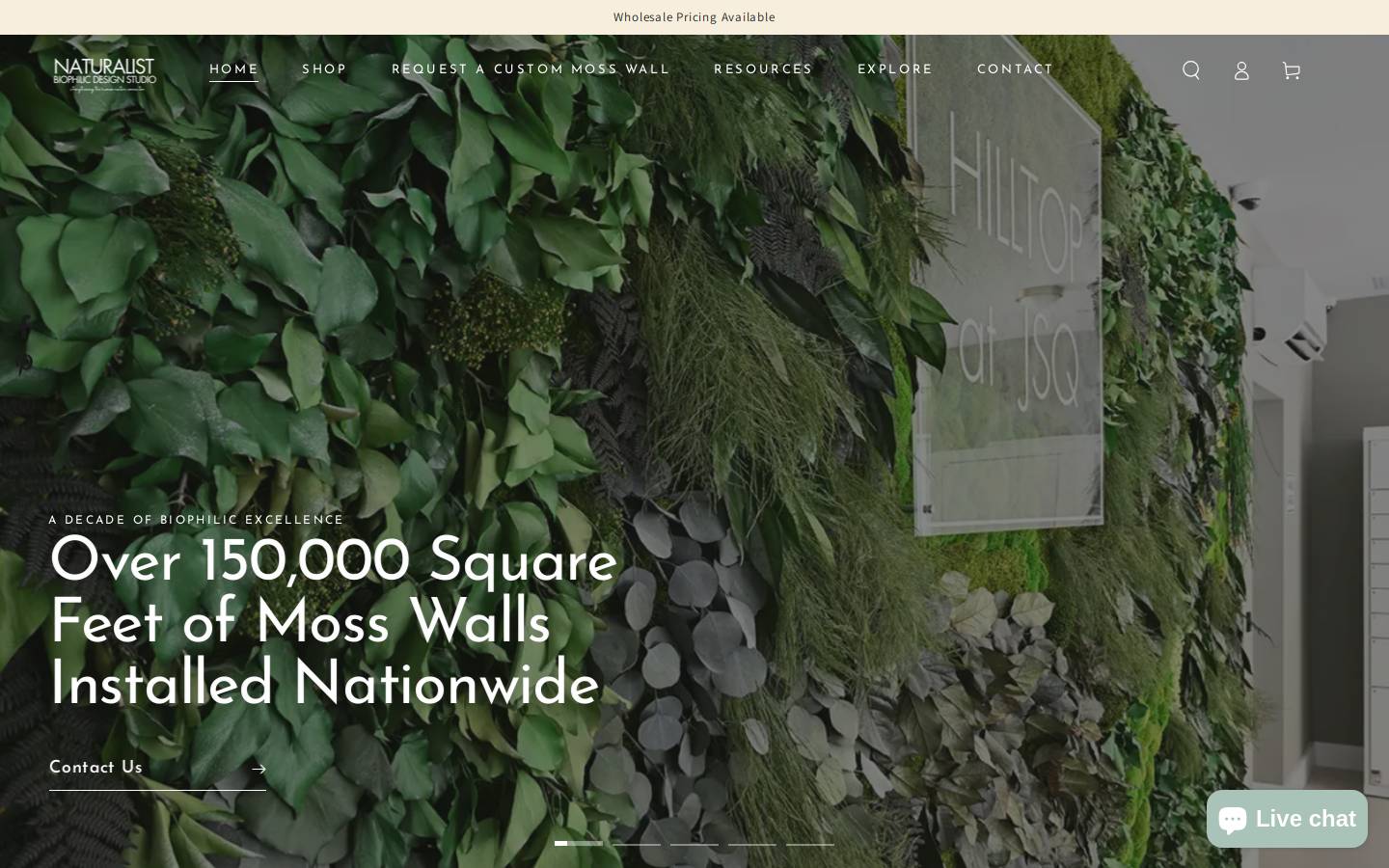Open the Live chat button

1287,819
